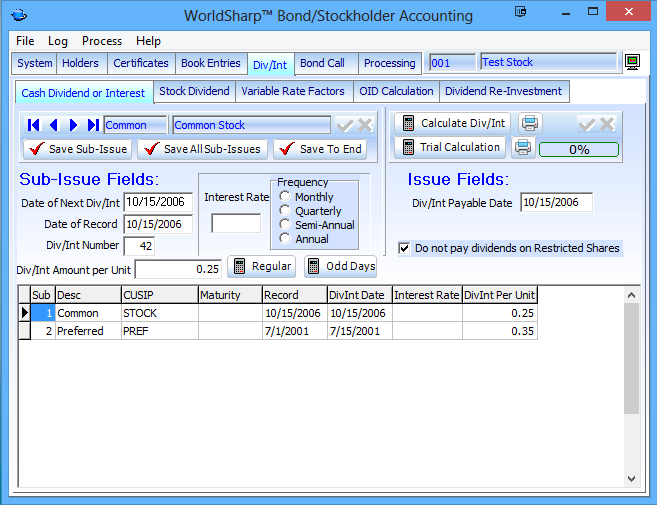Click the Calculate Div/Int button

(453, 123)
